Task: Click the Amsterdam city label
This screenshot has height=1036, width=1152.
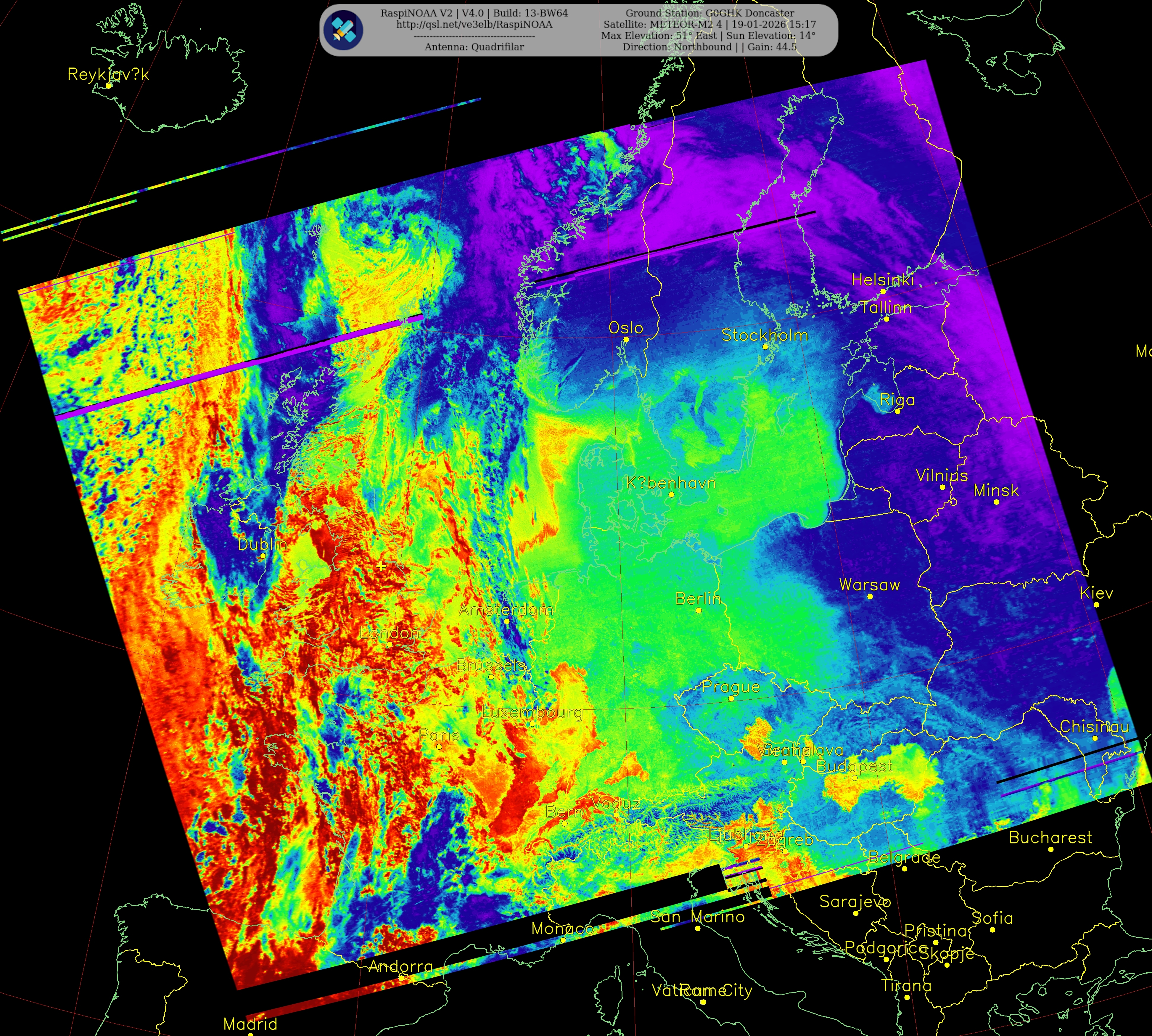Action: pyautogui.click(x=506, y=610)
